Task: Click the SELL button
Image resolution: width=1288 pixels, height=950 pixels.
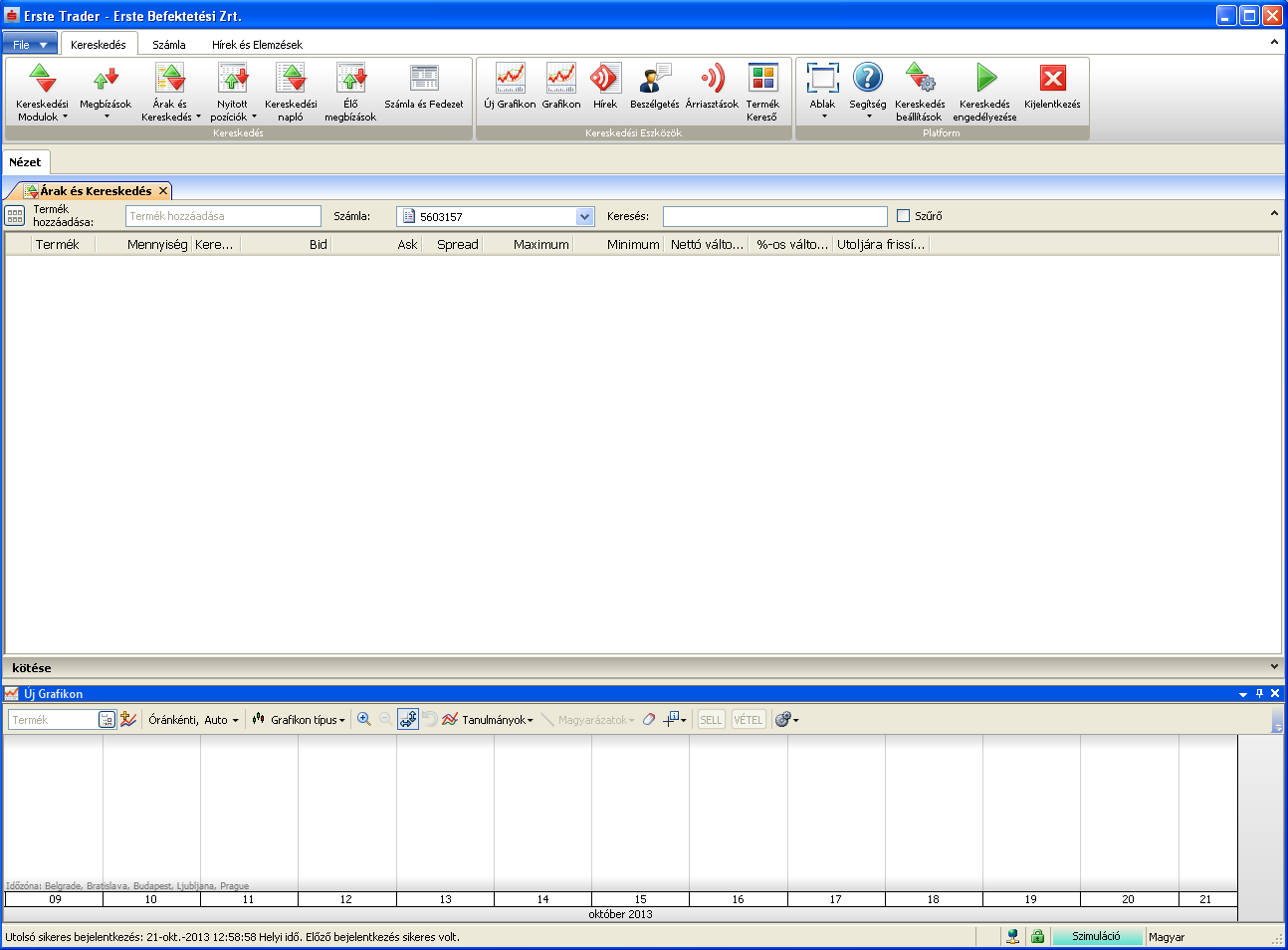Action: 711,719
